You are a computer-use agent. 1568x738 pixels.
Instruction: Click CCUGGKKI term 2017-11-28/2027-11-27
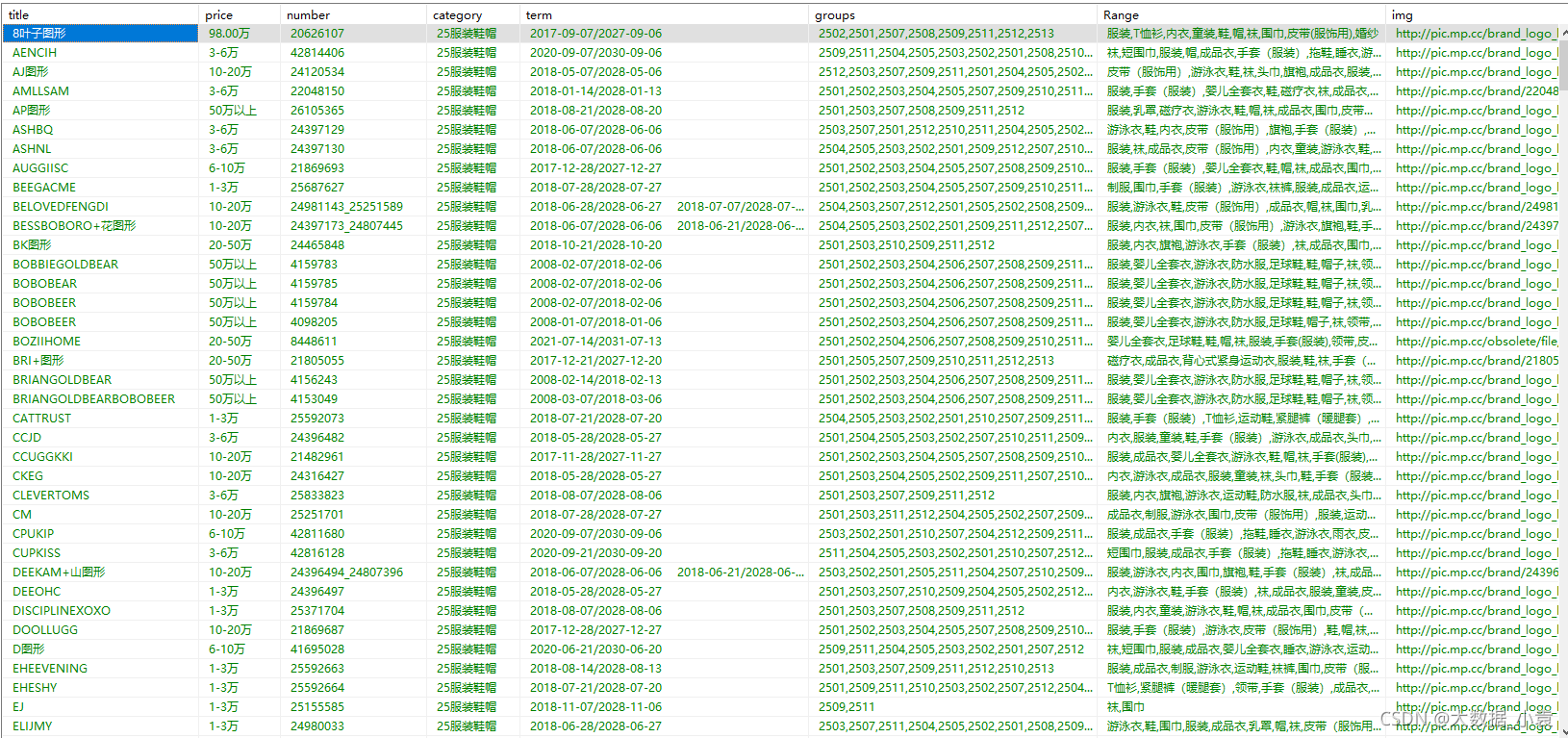point(664,457)
